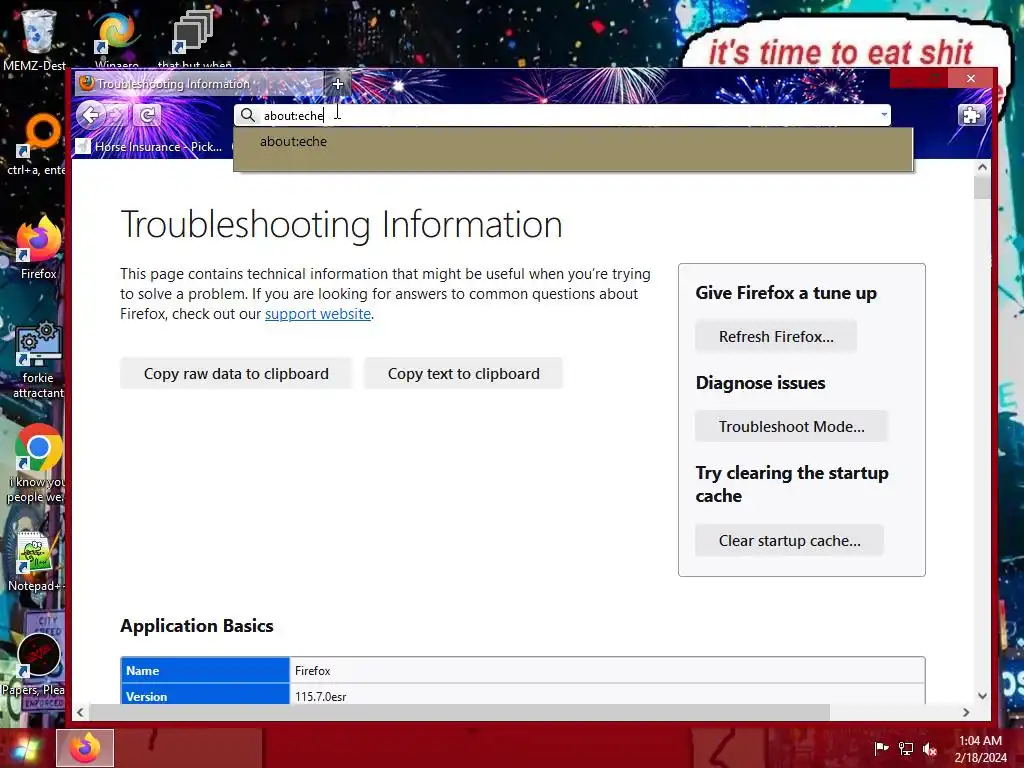Open the 'that but when' desktop shortcut
The width and height of the screenshot is (1024, 768).
[x=194, y=39]
